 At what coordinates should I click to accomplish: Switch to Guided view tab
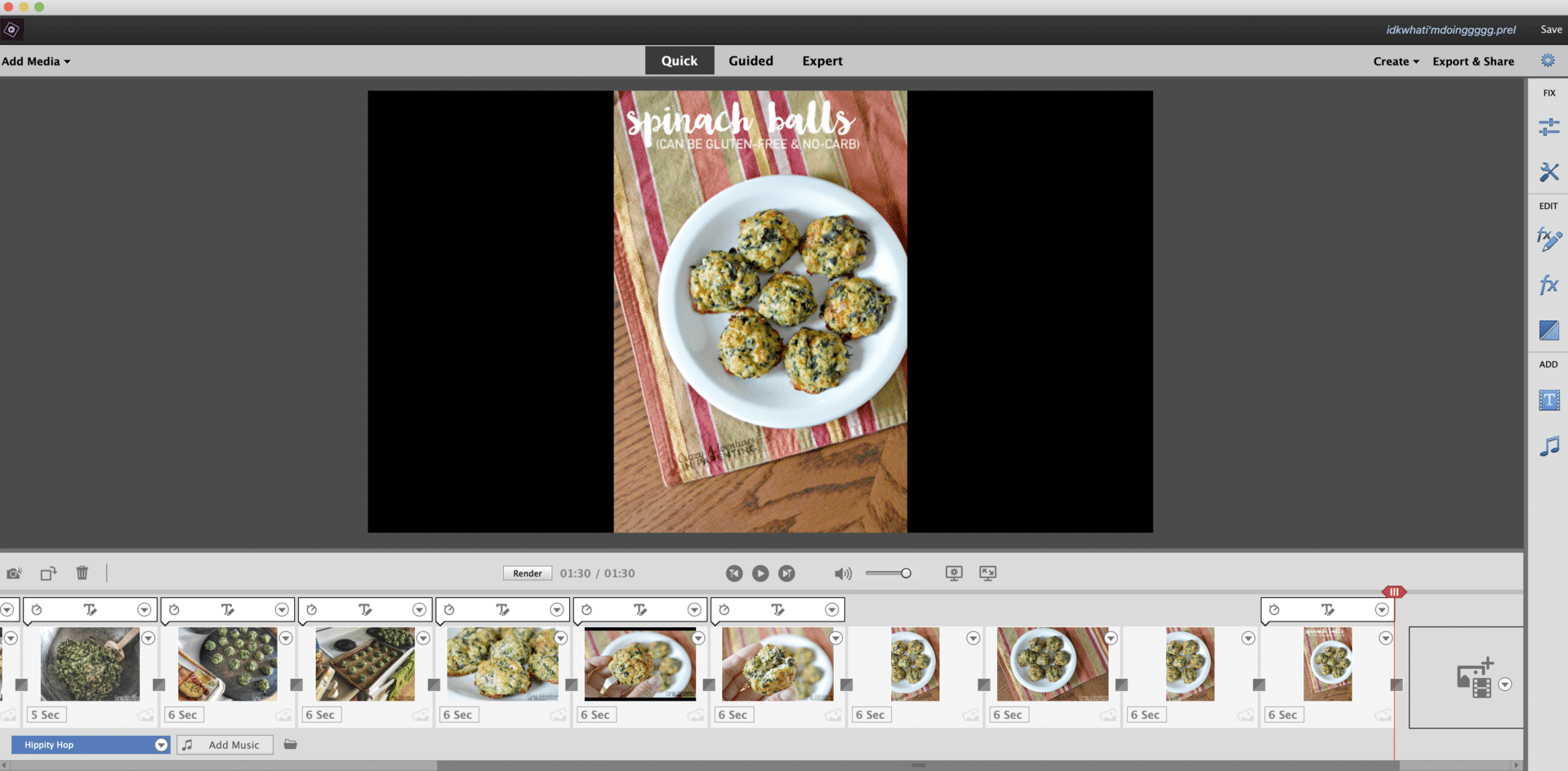tap(751, 60)
